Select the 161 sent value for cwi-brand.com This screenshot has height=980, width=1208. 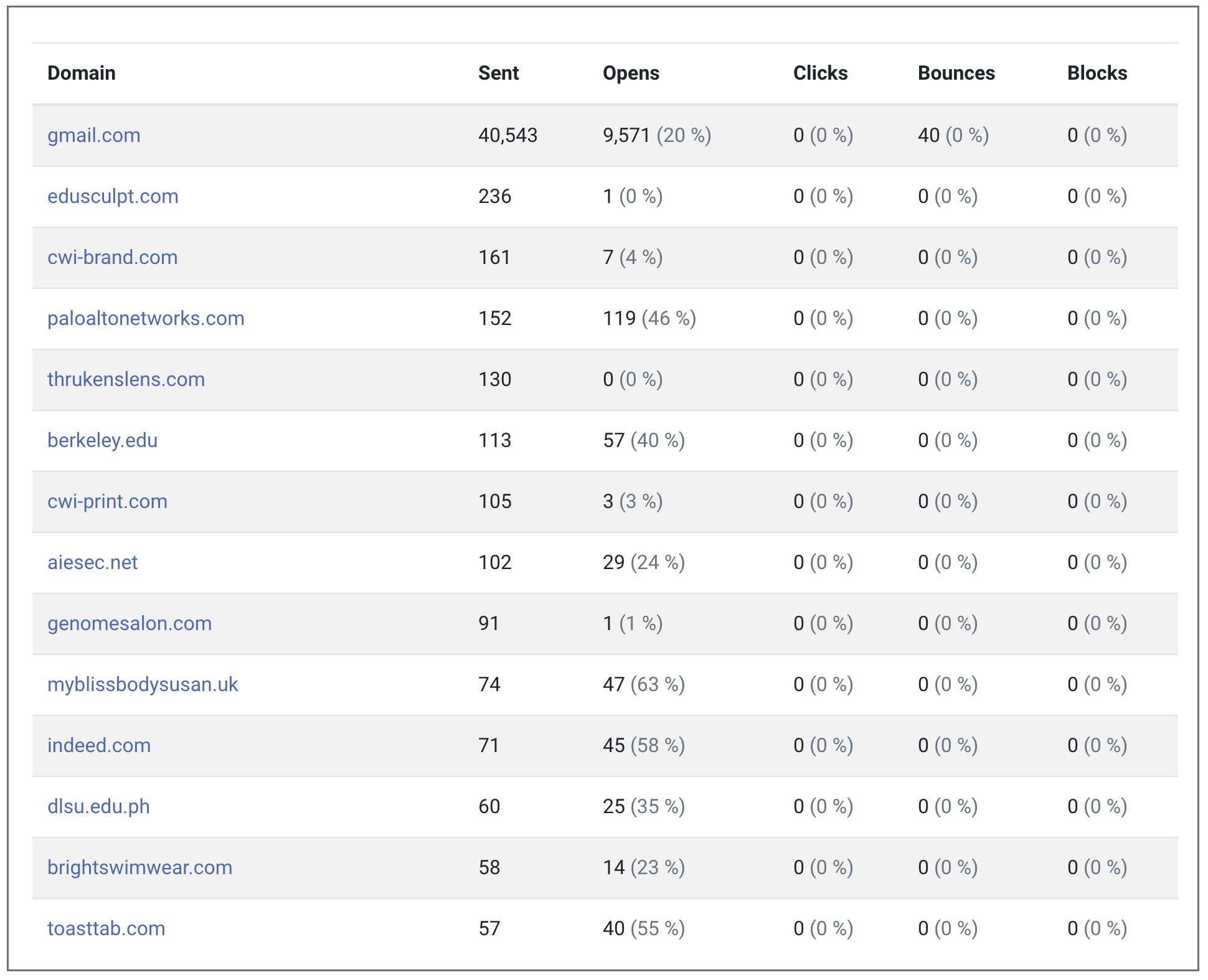pyautogui.click(x=494, y=257)
